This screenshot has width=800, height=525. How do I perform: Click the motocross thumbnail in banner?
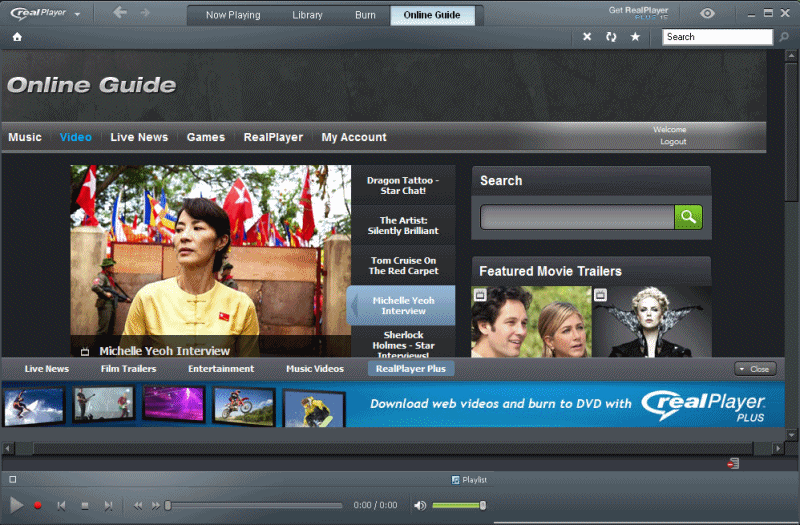pyautogui.click(x=244, y=406)
